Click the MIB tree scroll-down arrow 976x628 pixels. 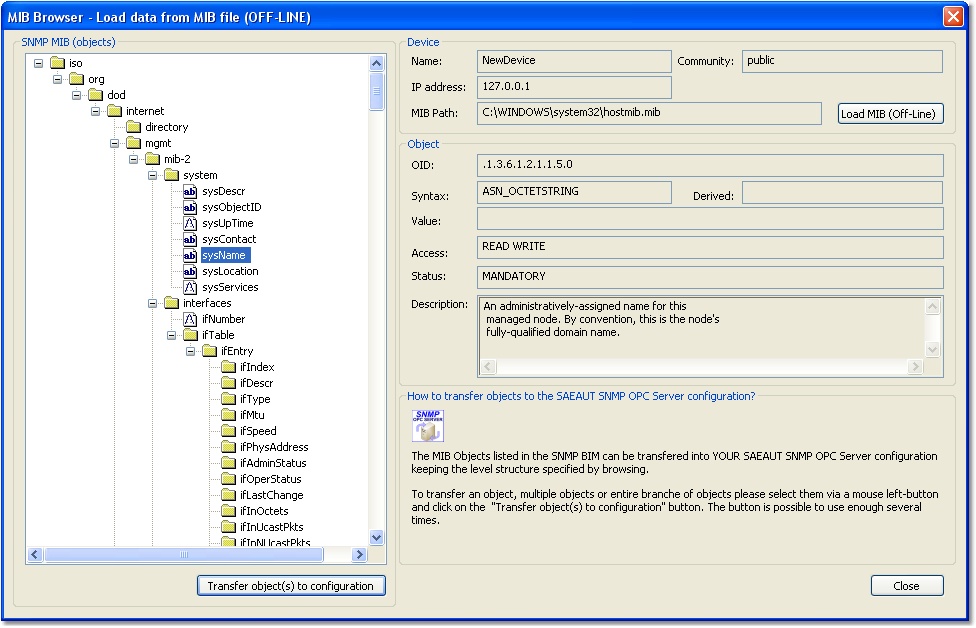pos(376,537)
